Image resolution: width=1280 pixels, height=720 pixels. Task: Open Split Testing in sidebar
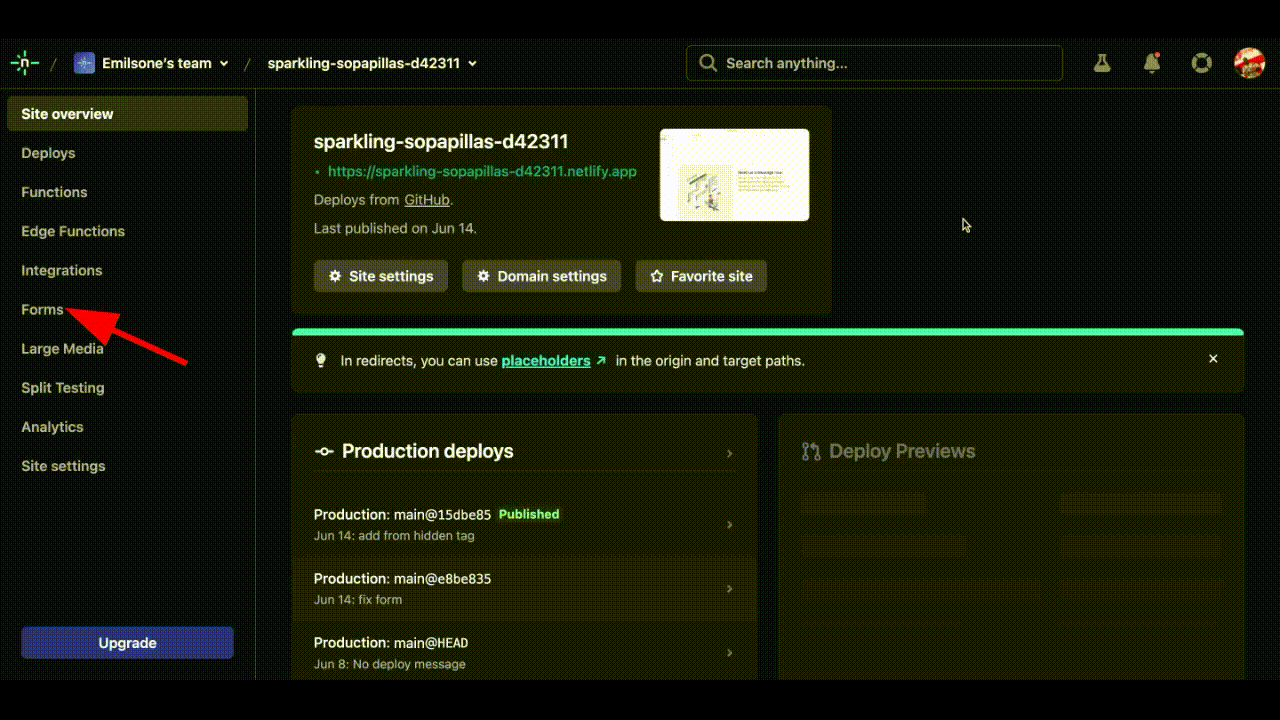coord(63,388)
